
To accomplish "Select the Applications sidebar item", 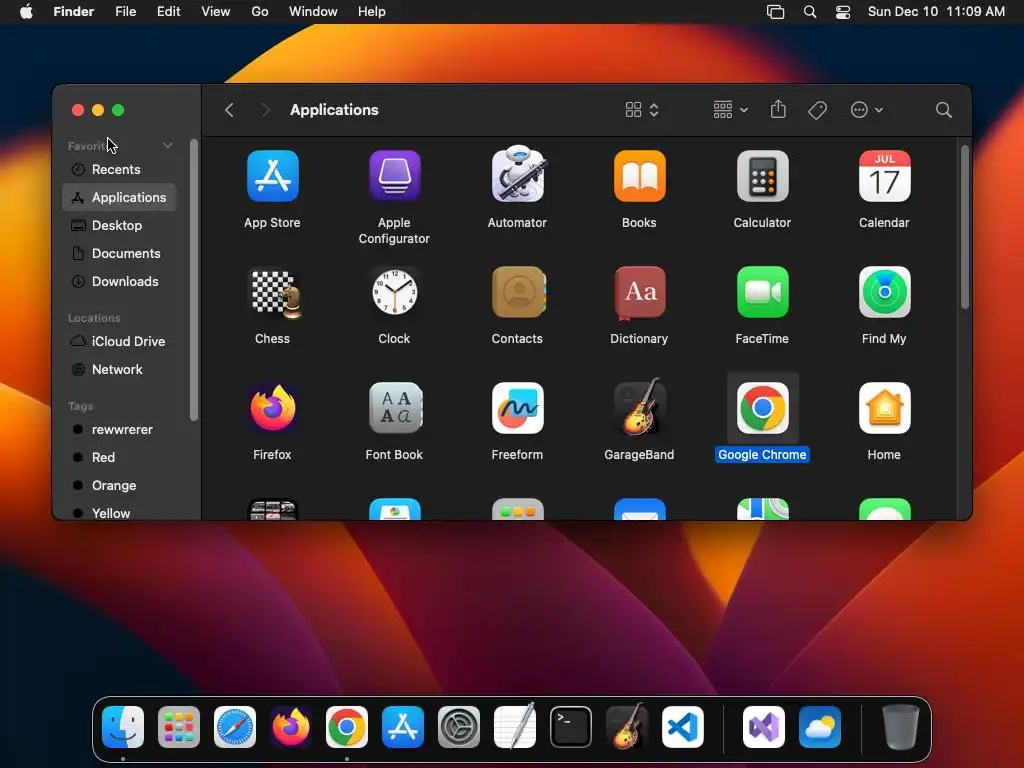I will pos(120,197).
